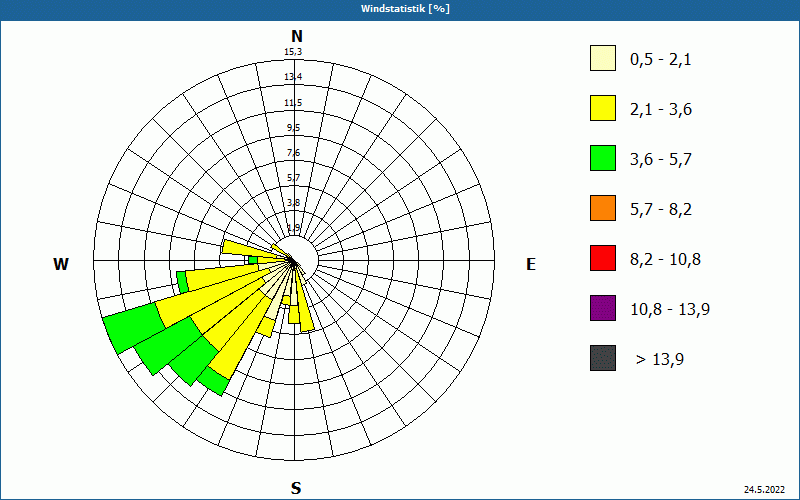Click the date 24.5.2022
The width and height of the screenshot is (800, 500).
coord(764,490)
